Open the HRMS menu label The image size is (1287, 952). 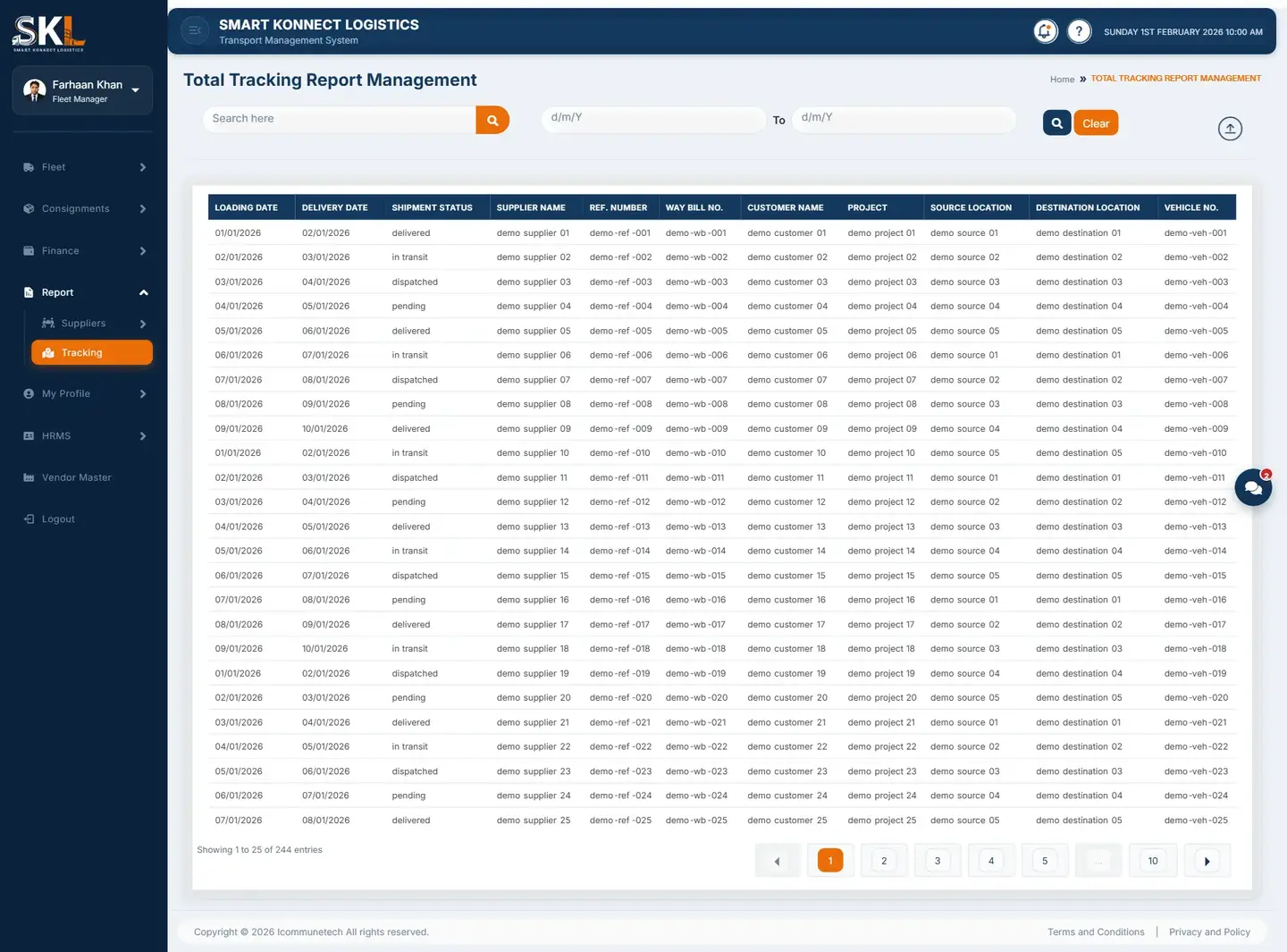56,436
